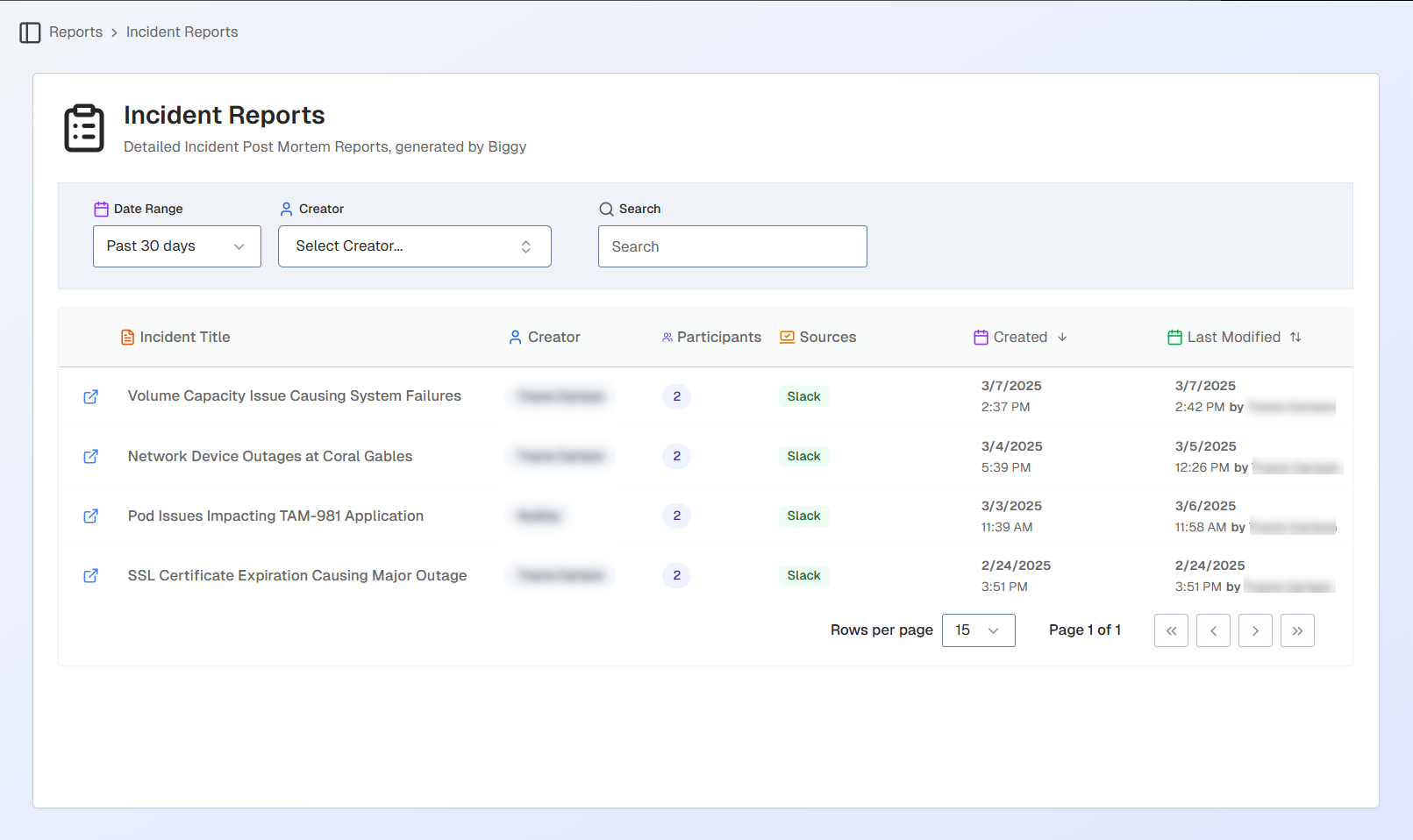The width and height of the screenshot is (1413, 840).
Task: Expand the Past 30 days date range dropdown
Action: [177, 246]
